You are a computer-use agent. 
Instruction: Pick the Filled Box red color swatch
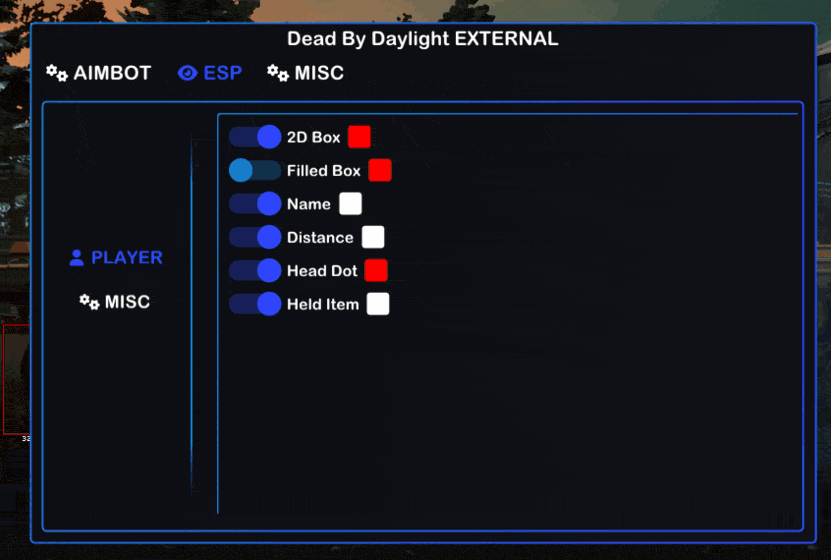click(380, 170)
